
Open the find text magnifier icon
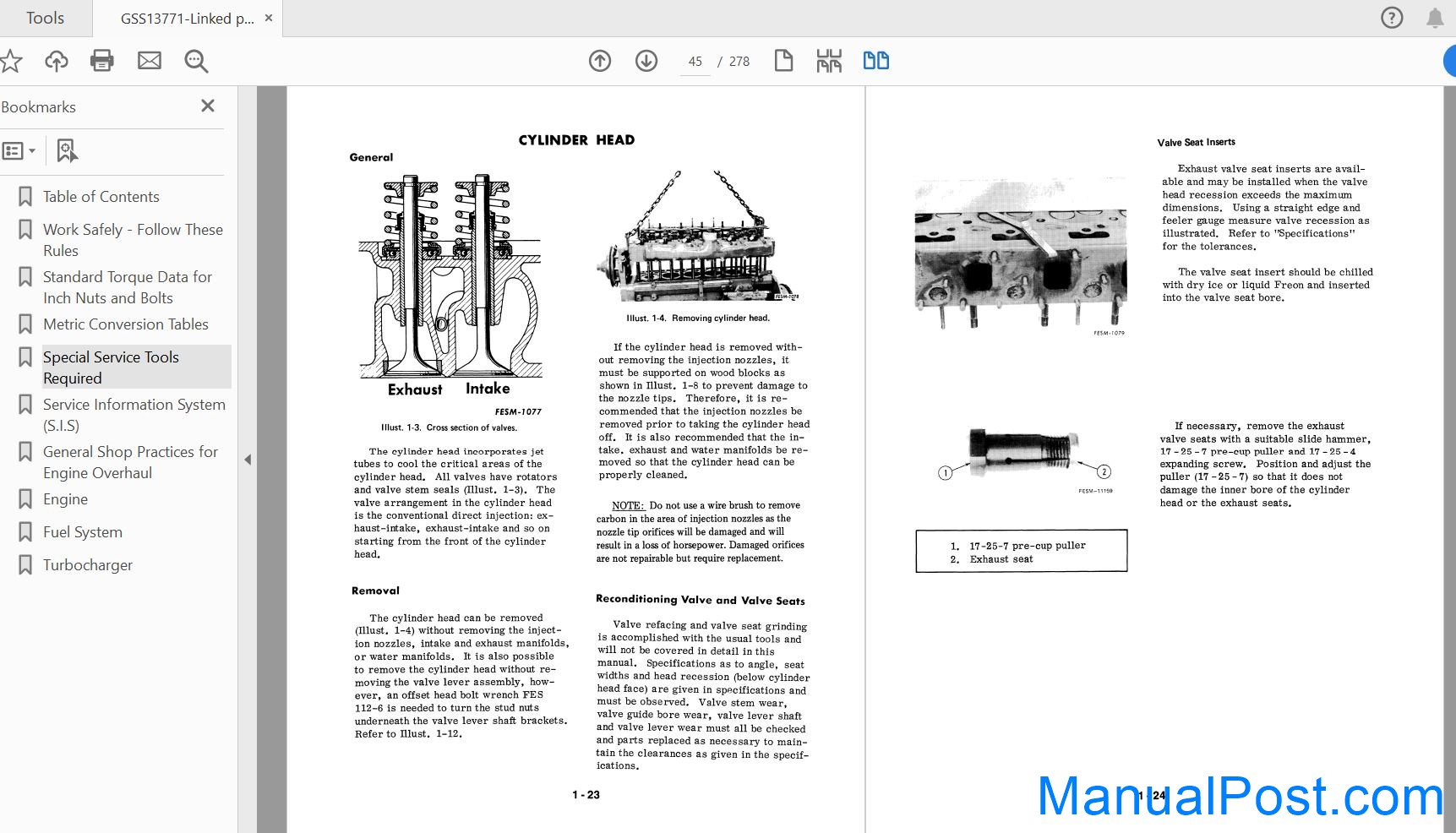pos(196,61)
